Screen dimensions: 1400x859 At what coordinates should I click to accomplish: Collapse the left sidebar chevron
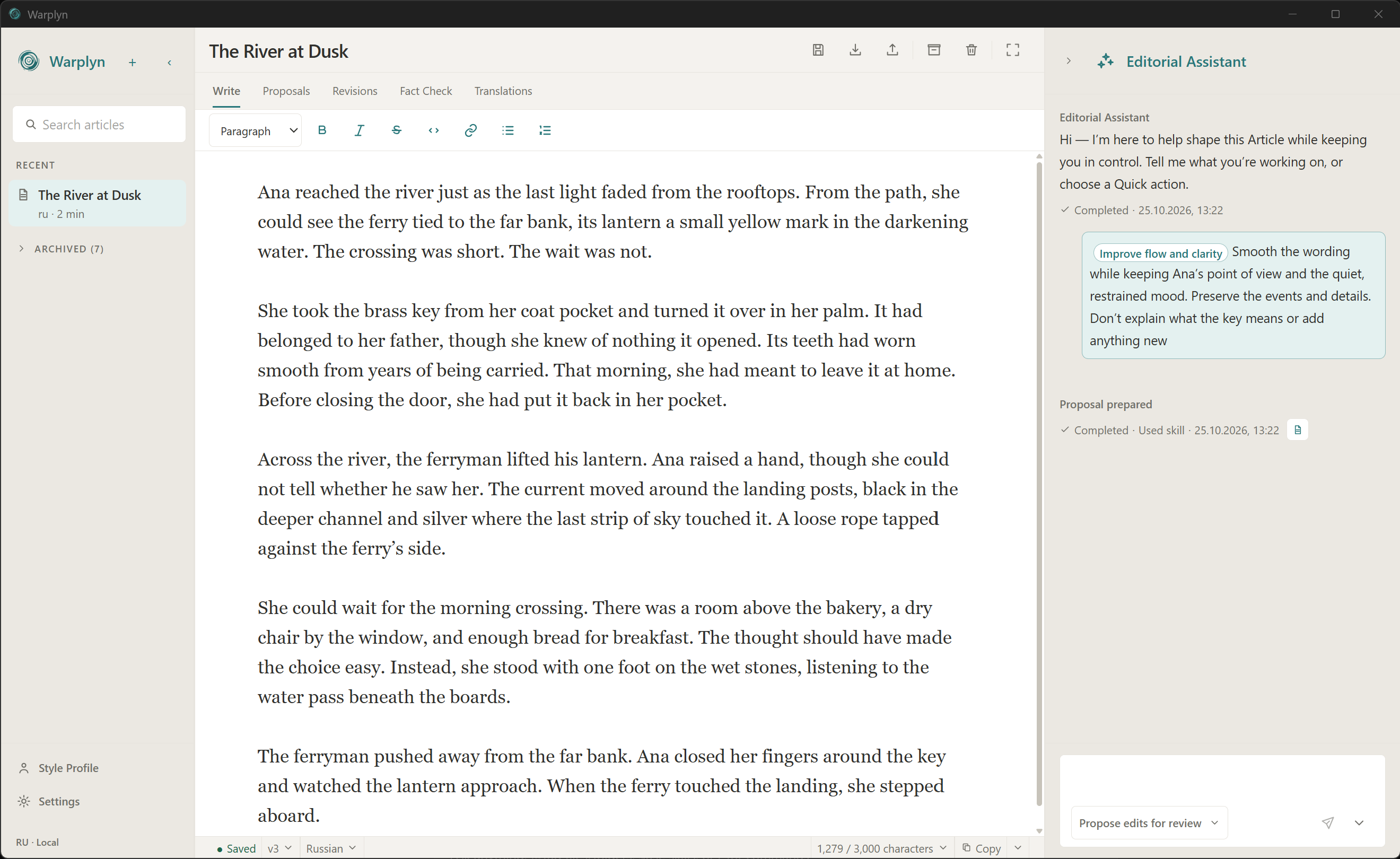click(x=169, y=63)
